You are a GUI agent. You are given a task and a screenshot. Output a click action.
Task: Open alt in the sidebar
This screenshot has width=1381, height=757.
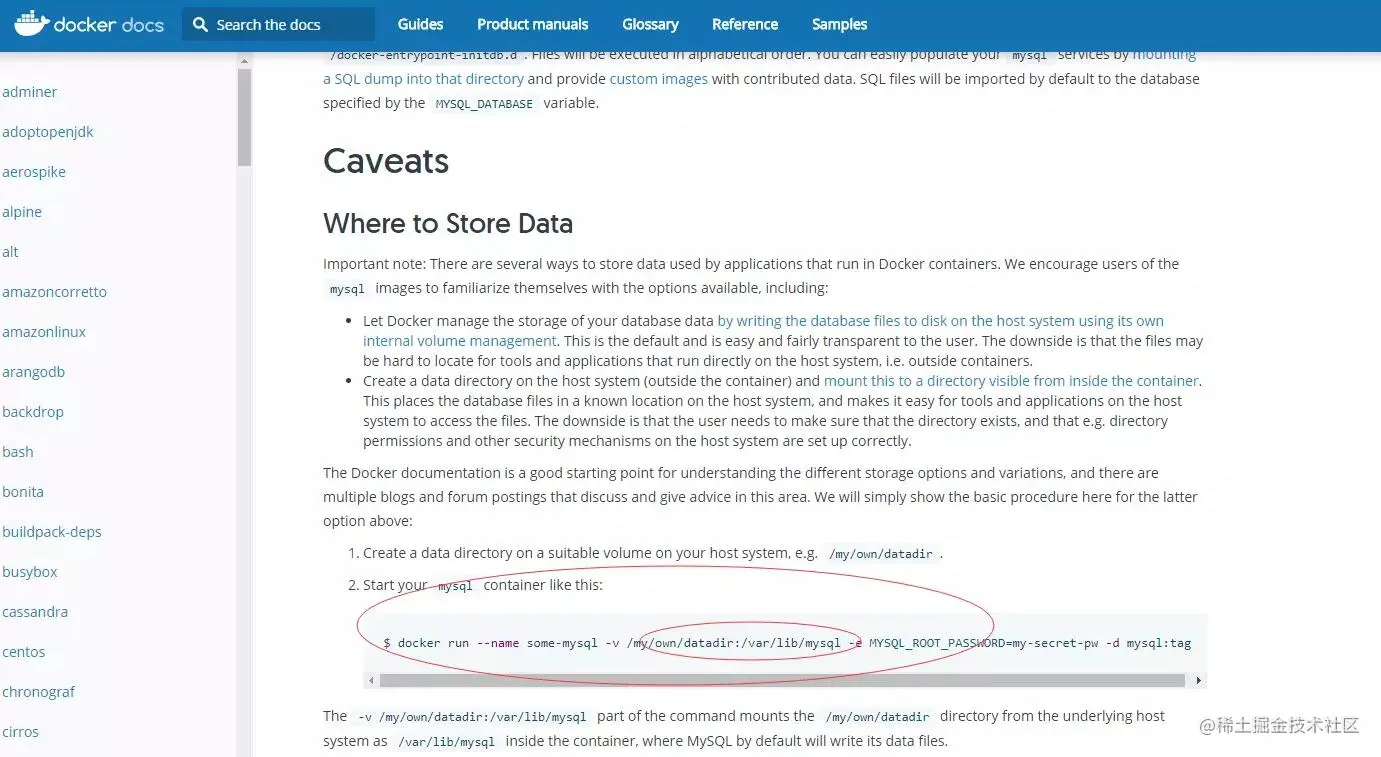tap(10, 252)
